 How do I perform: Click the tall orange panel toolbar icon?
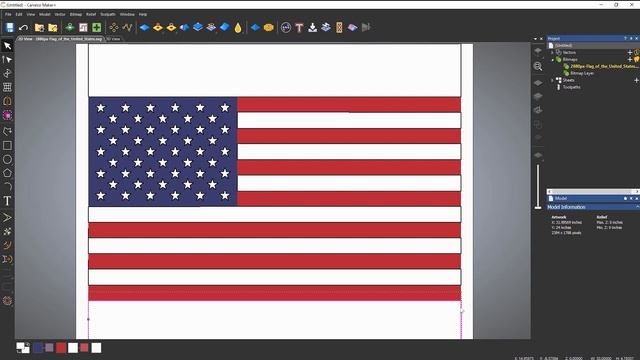click(x=339, y=27)
